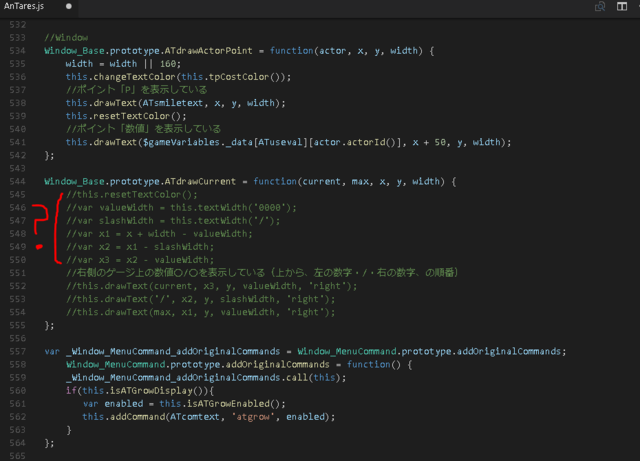Image resolution: width=640 pixels, height=461 pixels.
Task: Click the commented line '//var x2 = x1 - slashWidth'
Action: [x=140, y=247]
